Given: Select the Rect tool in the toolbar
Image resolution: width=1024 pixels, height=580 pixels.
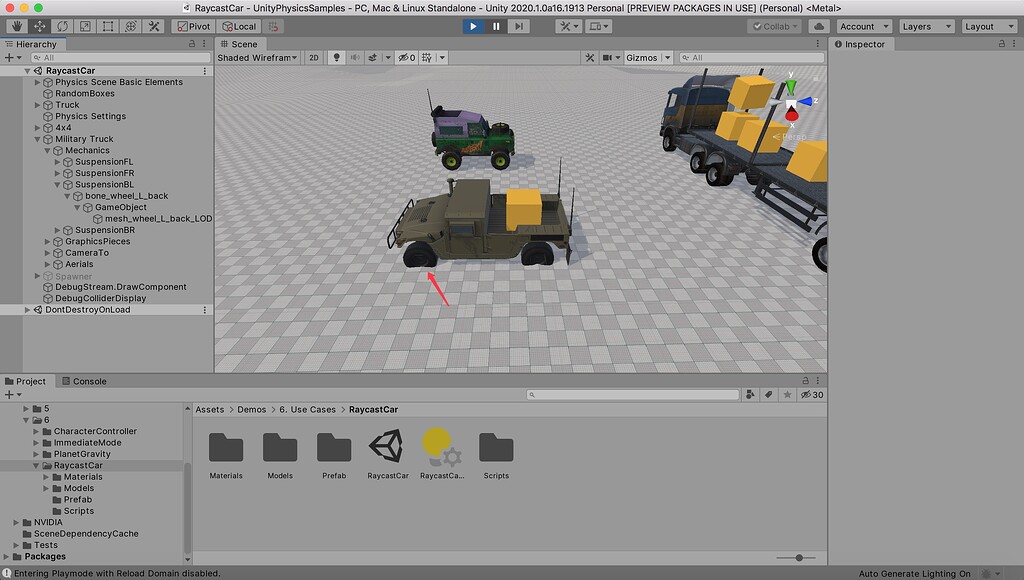Looking at the screenshot, I should click(107, 26).
